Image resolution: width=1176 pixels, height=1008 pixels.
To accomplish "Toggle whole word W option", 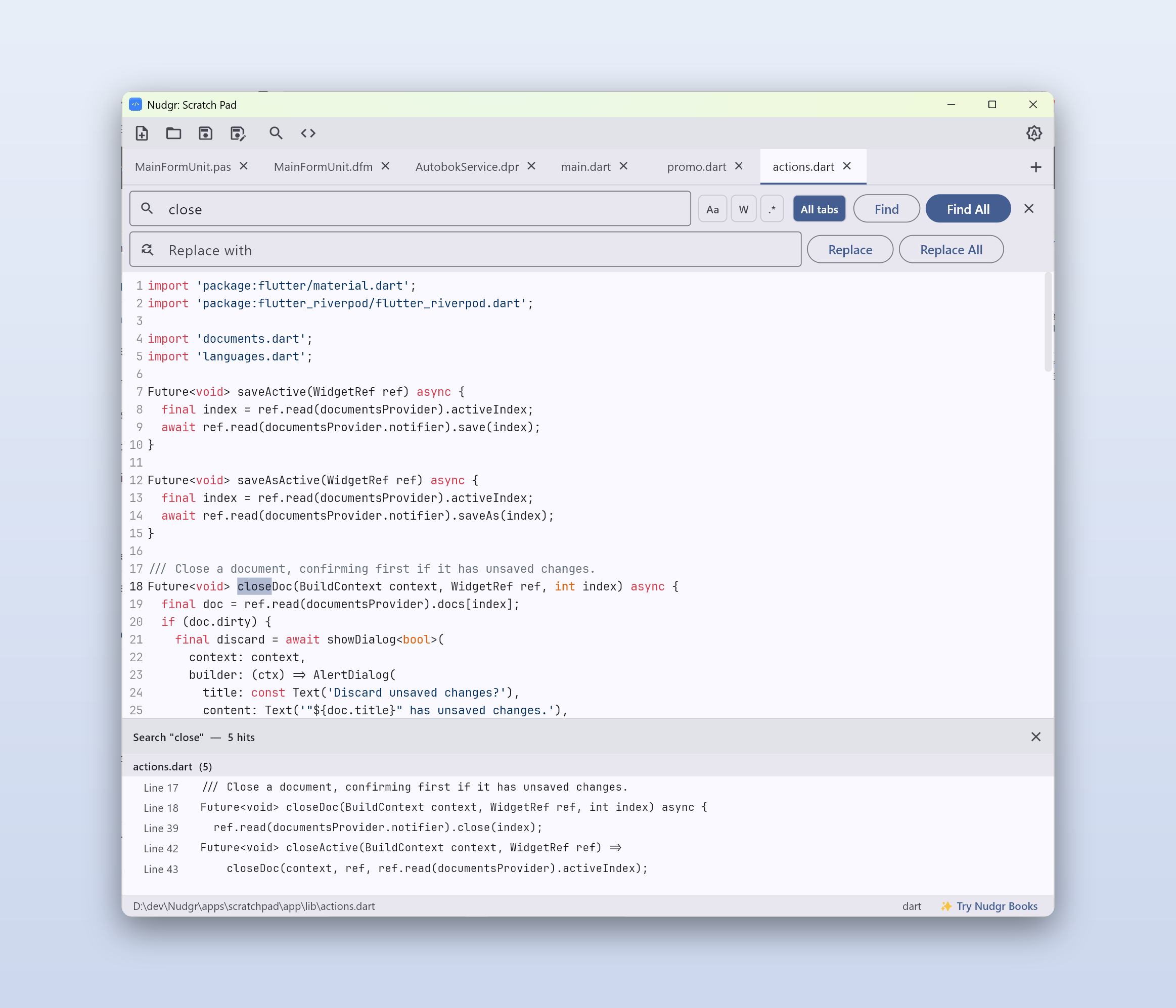I will coord(744,209).
